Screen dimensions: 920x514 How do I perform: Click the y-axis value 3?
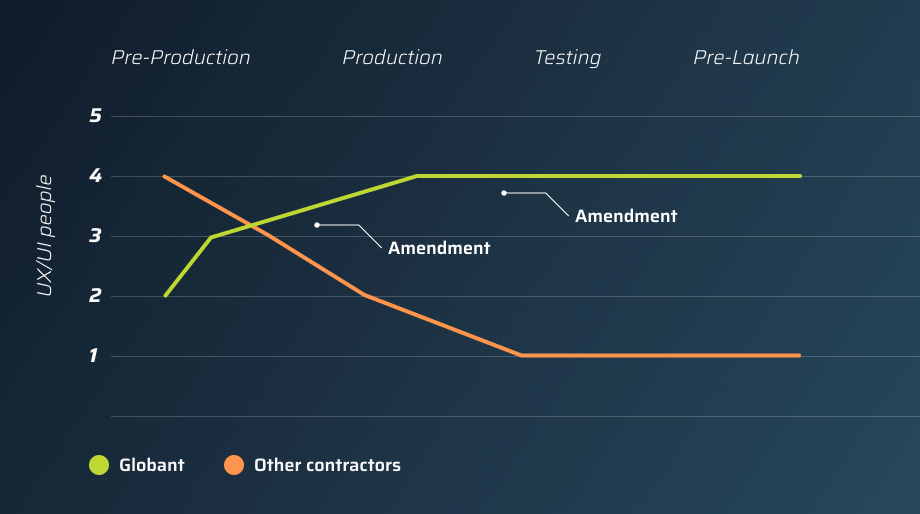(96, 237)
